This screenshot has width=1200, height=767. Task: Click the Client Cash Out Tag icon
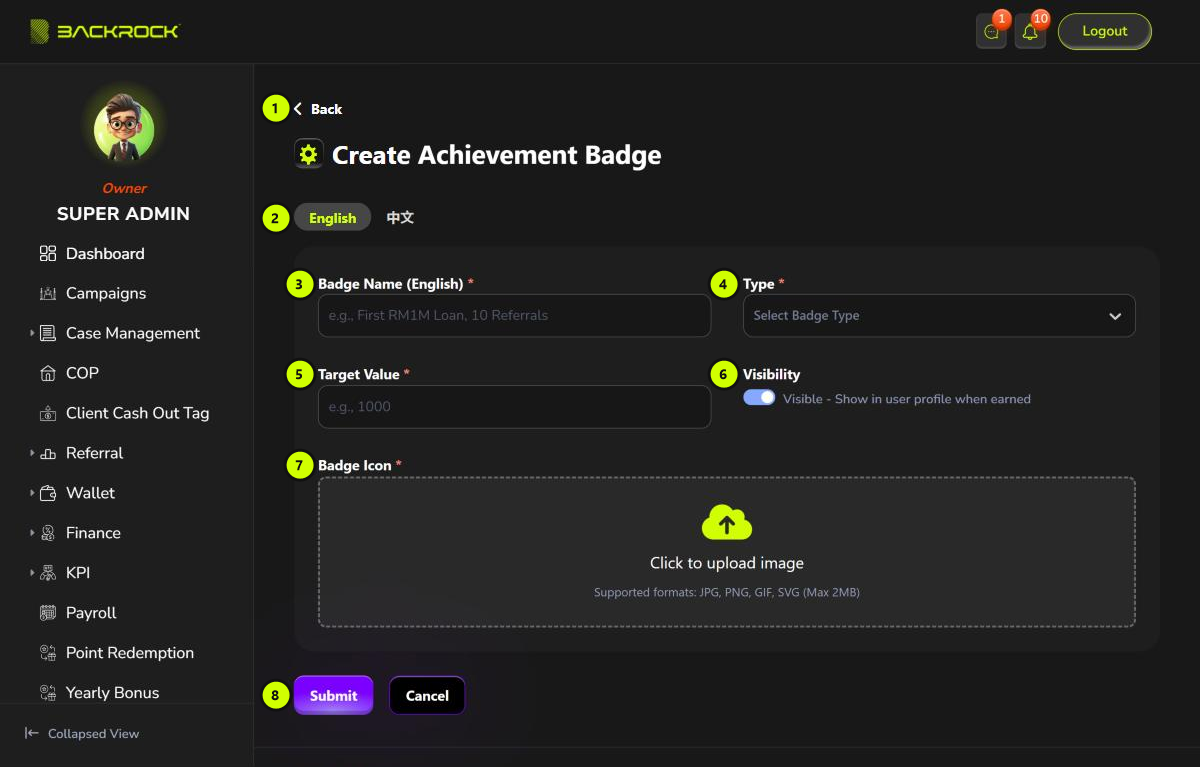click(48, 414)
